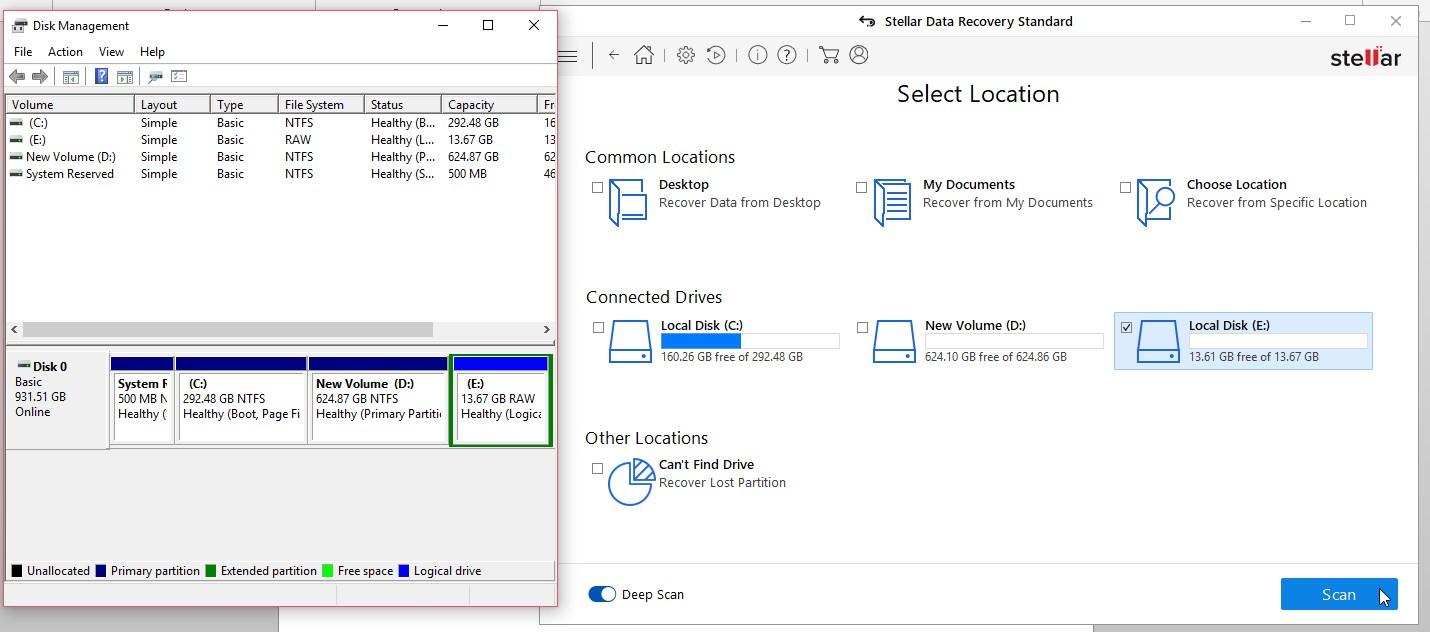
Task: Click the Properties toolbar icon in Disk Management
Action: (x=180, y=77)
